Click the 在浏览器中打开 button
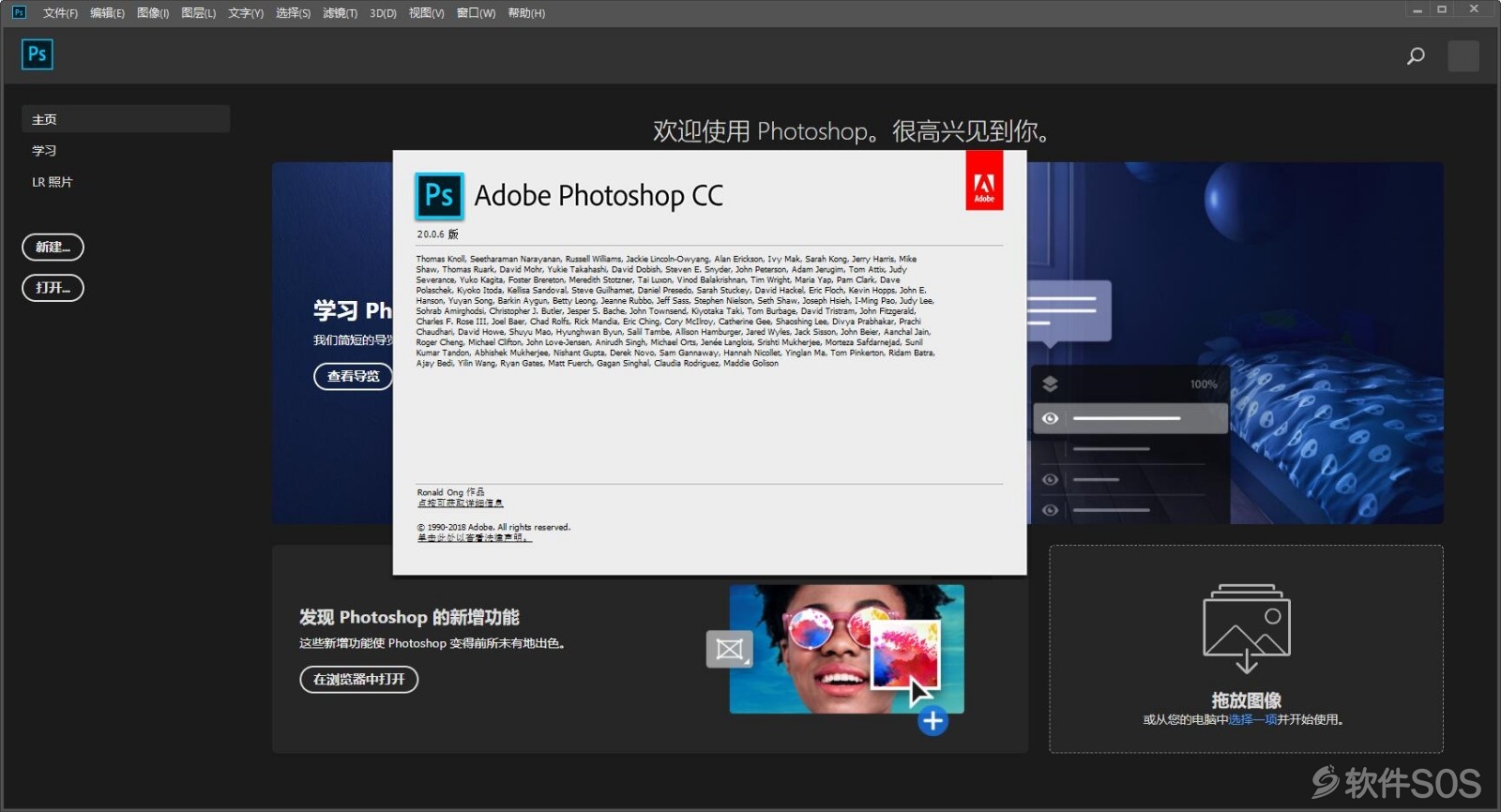Screen dimensions: 1501x812 click(358, 679)
